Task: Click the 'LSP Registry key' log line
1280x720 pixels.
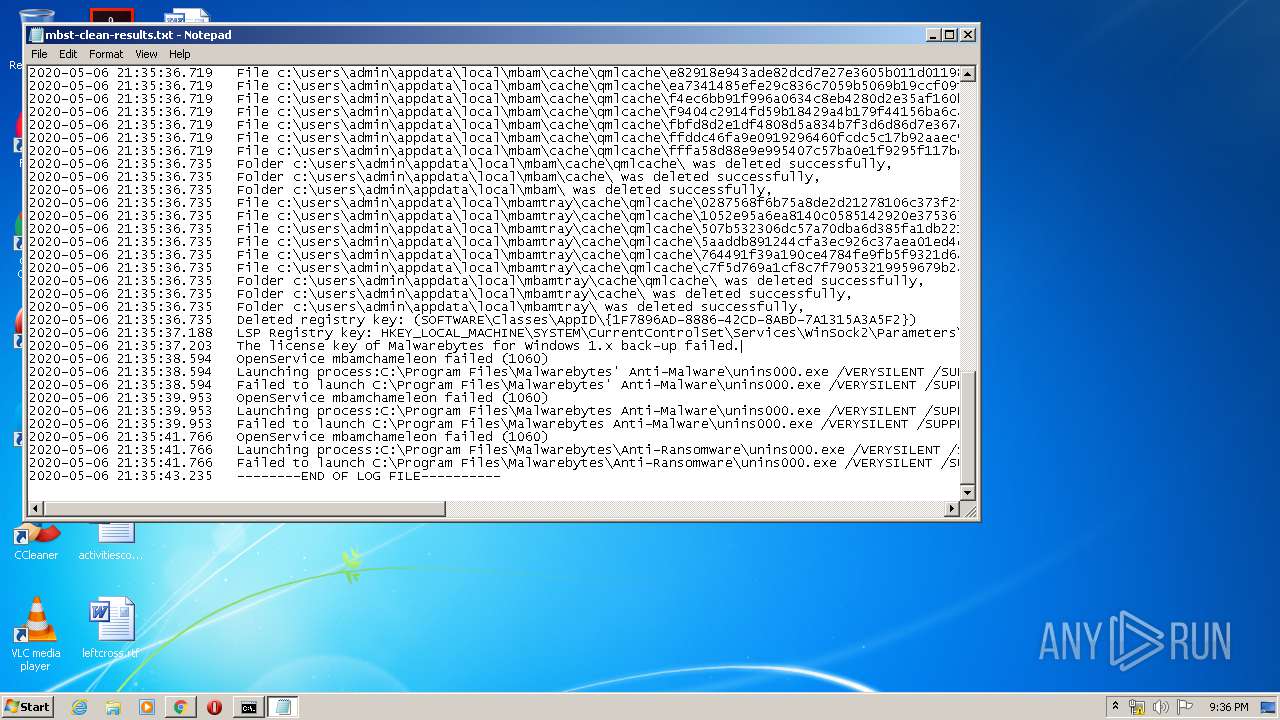Action: (x=494, y=333)
